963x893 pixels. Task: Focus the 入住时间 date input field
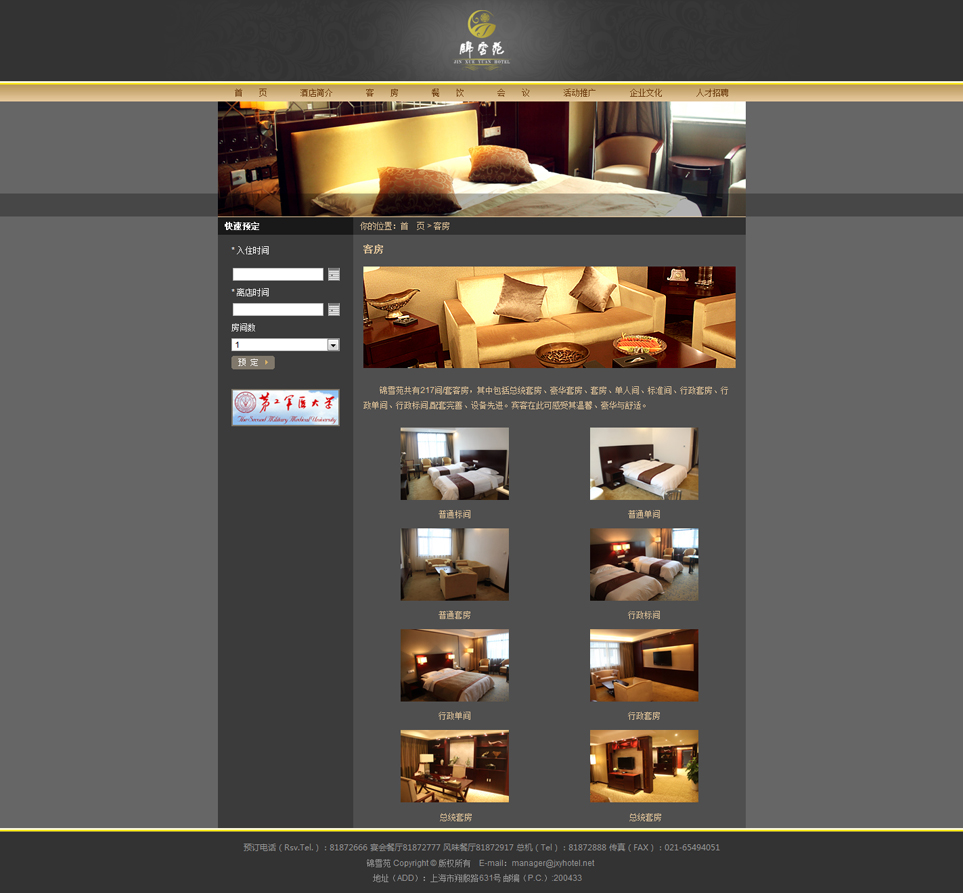coord(278,275)
